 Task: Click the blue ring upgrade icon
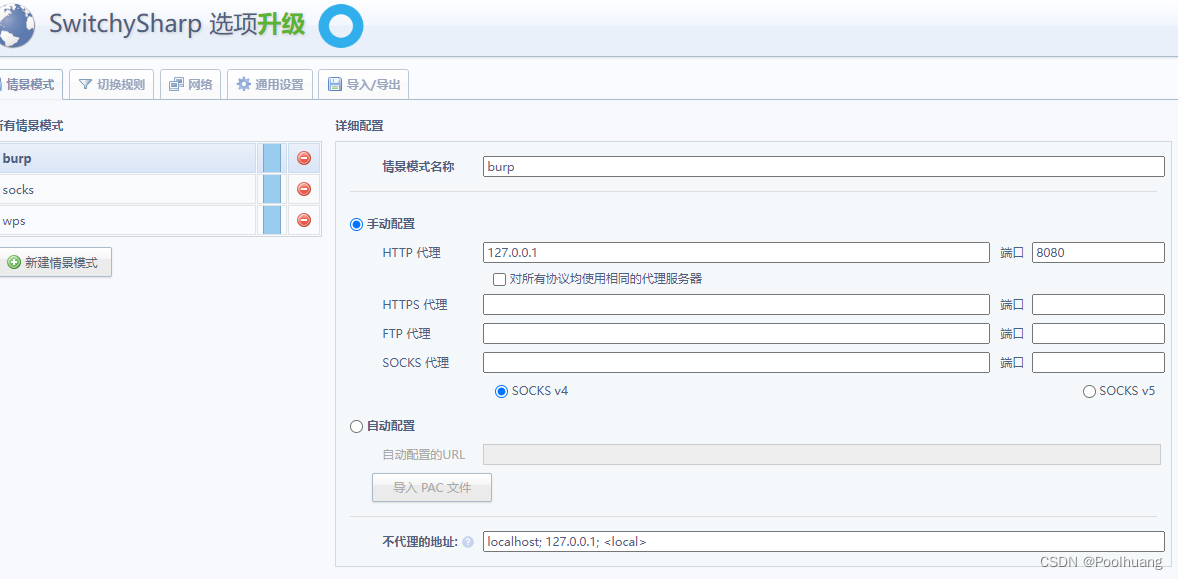340,26
